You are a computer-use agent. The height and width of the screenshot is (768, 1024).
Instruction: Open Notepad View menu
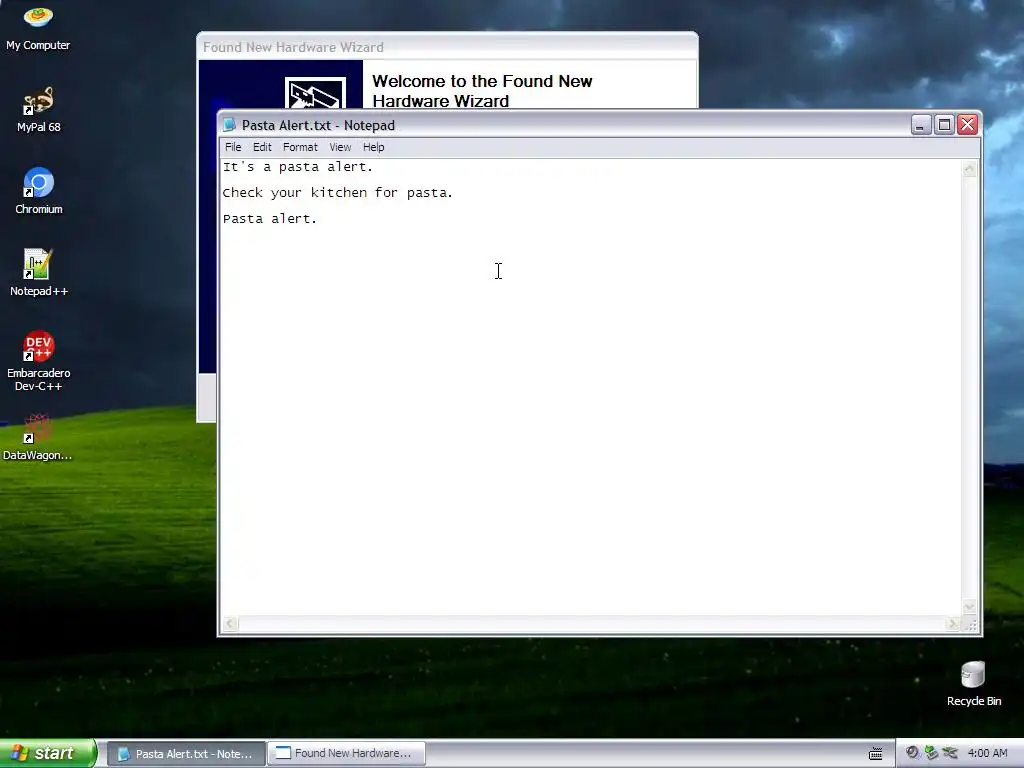(340, 147)
